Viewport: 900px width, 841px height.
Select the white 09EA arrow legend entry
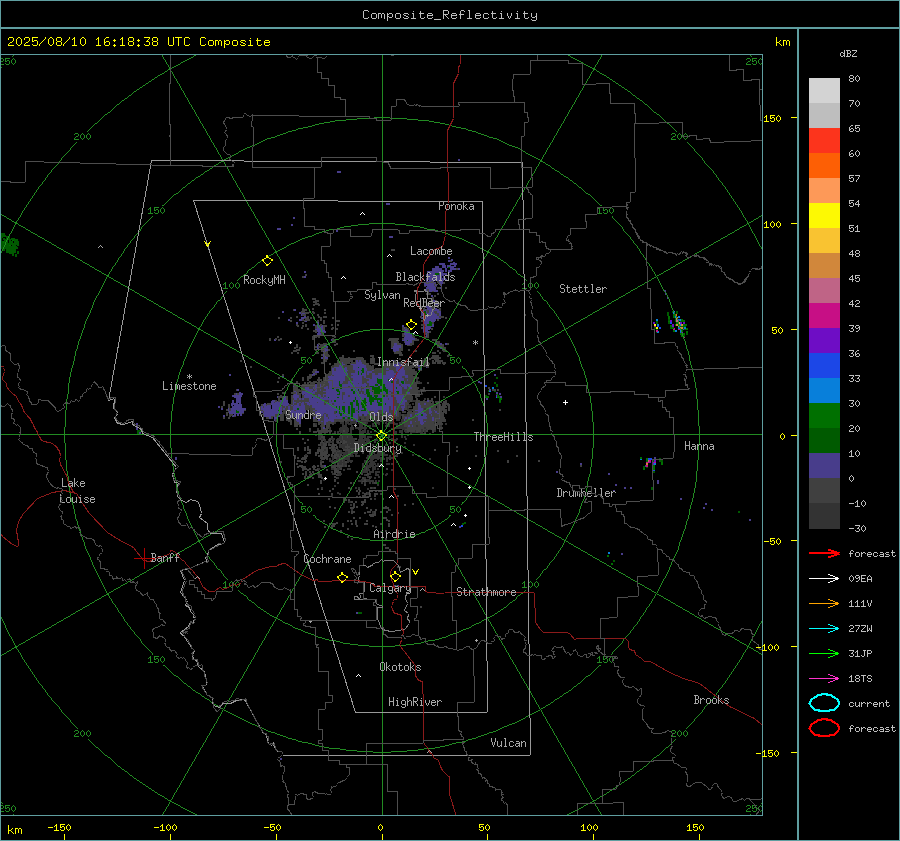824,578
